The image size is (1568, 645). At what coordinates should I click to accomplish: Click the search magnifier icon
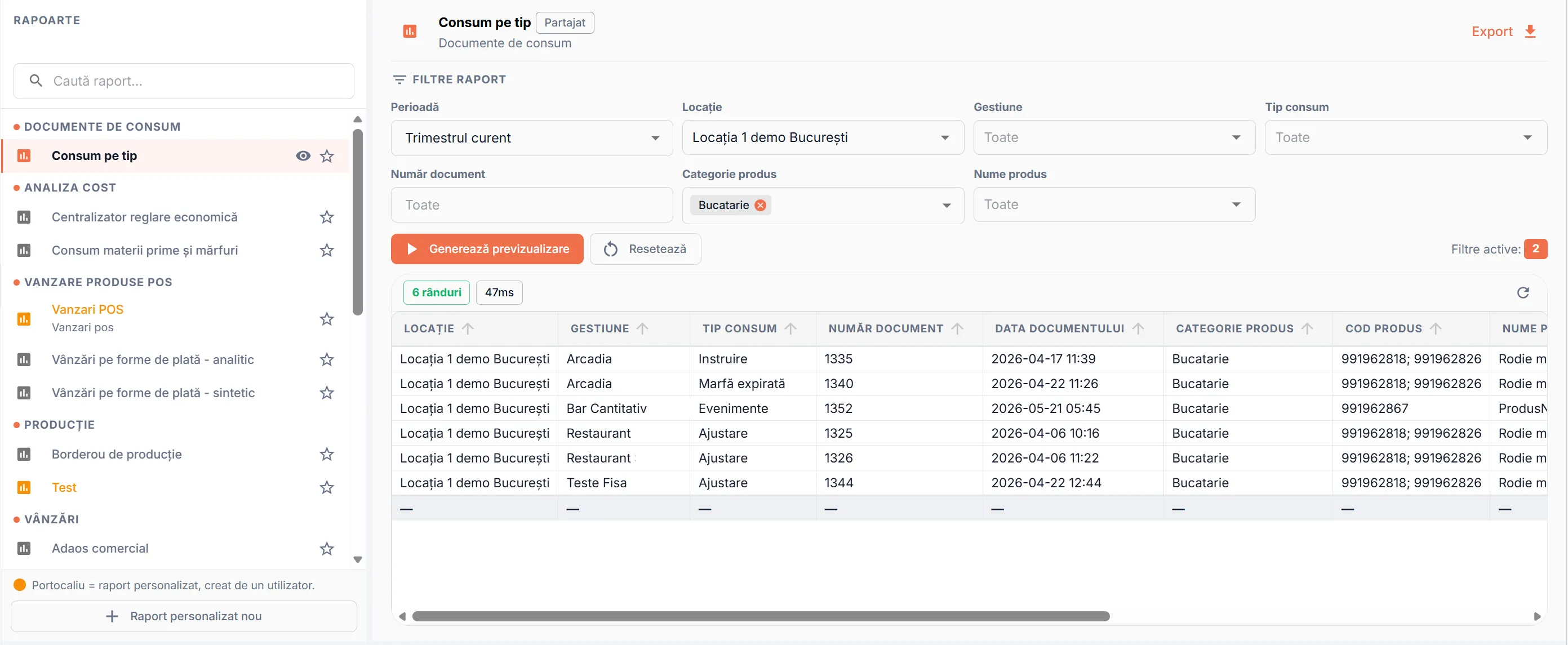point(36,81)
